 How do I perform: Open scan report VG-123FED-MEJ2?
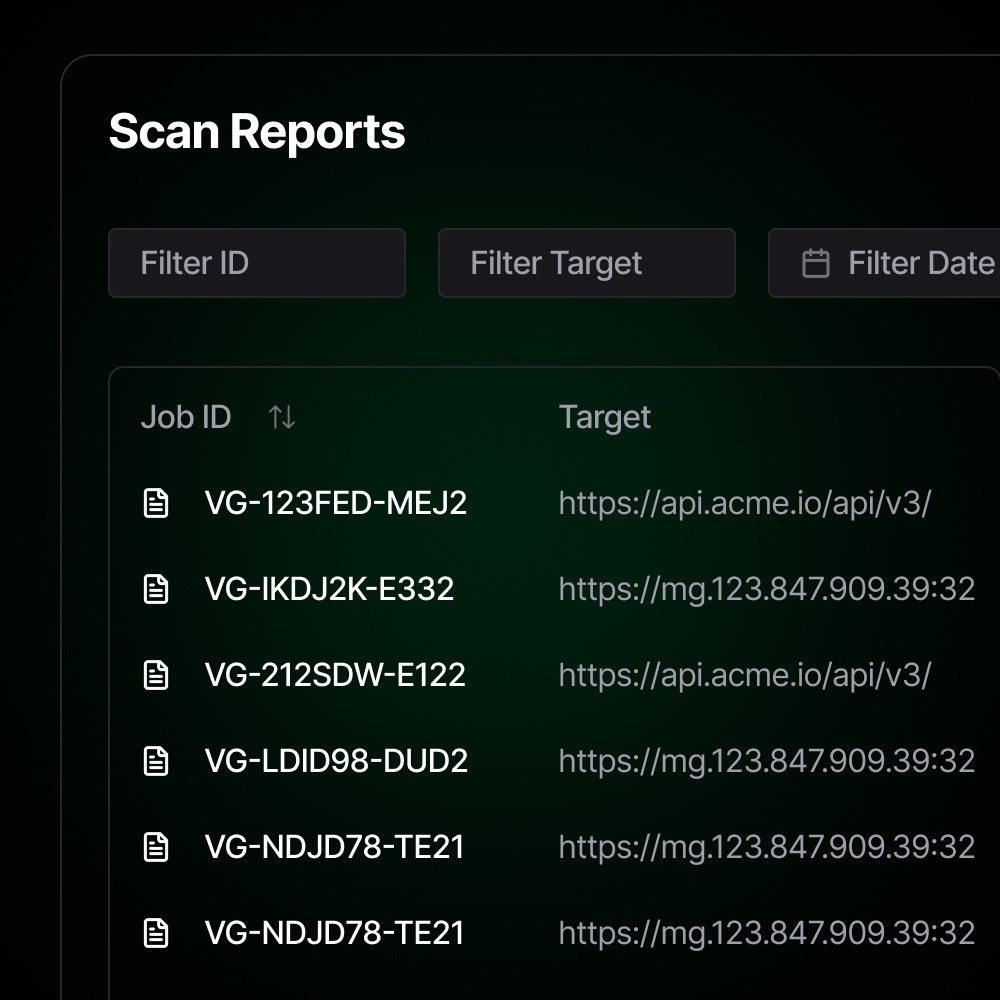tap(336, 503)
